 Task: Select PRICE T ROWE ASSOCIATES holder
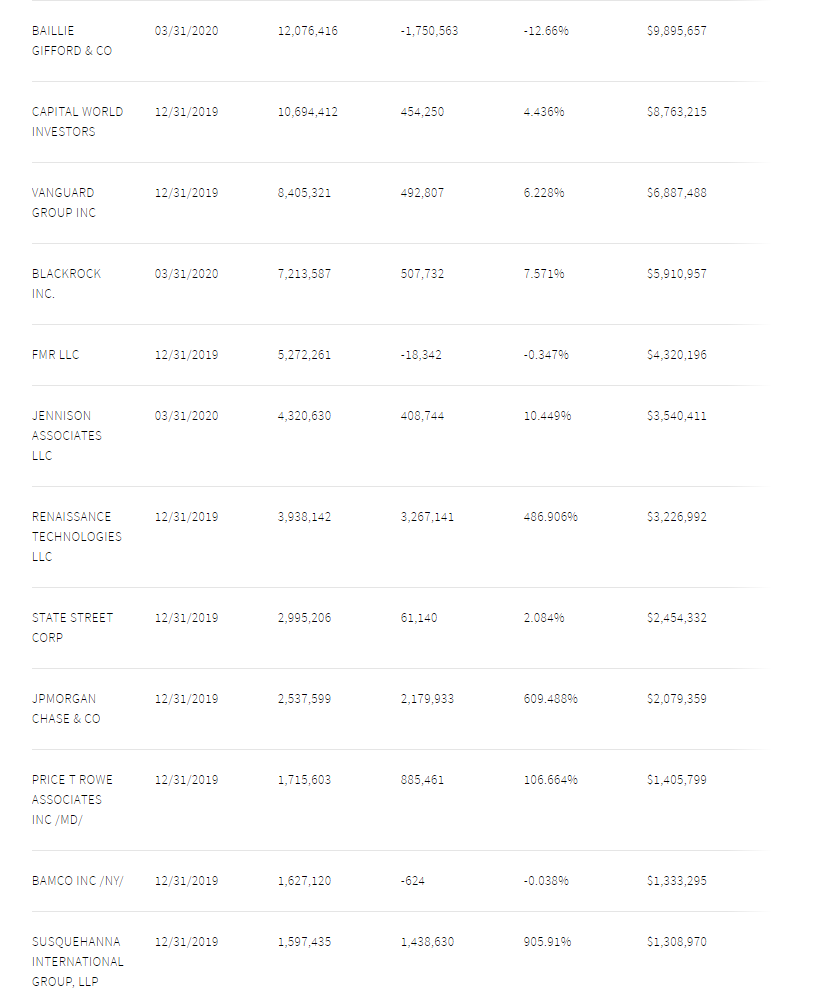[66, 800]
